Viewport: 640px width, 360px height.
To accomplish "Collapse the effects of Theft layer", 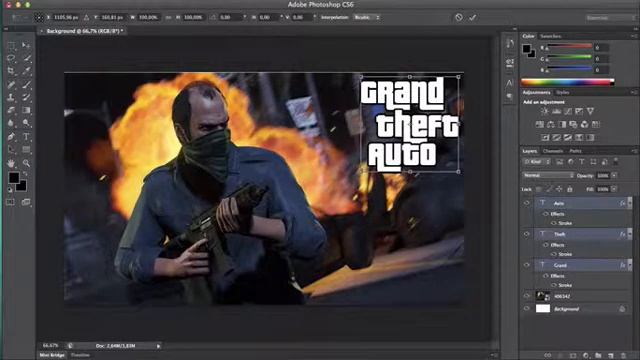I will click(630, 234).
